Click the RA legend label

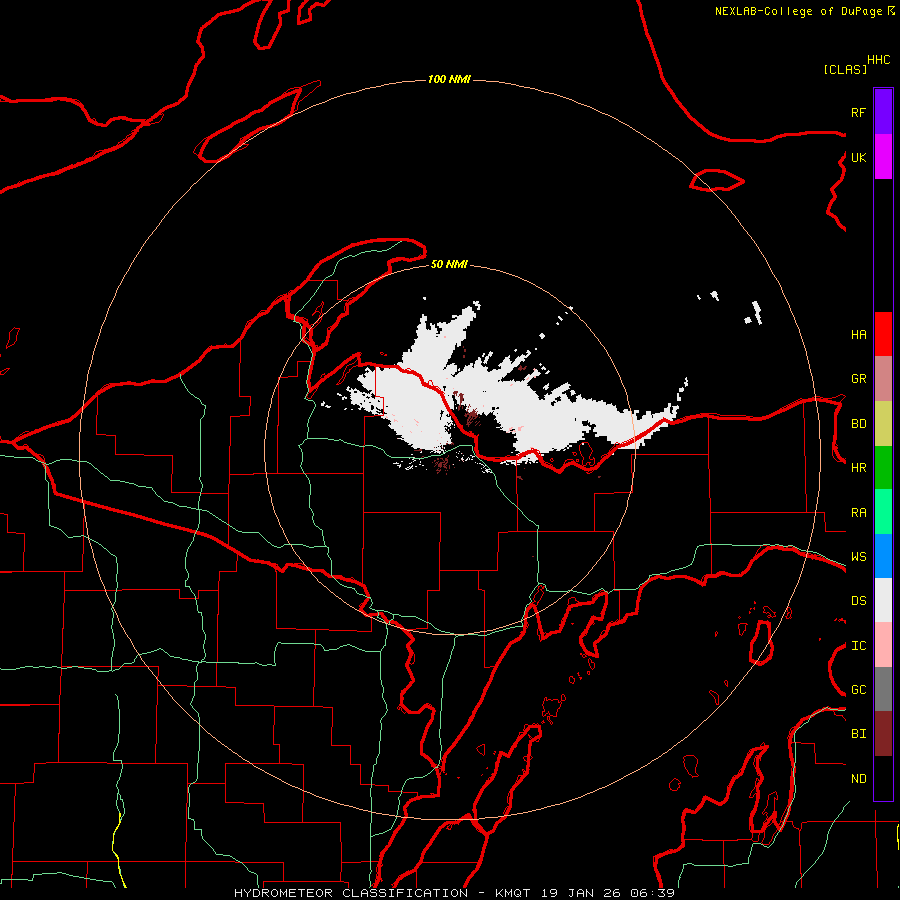[x=858, y=513]
